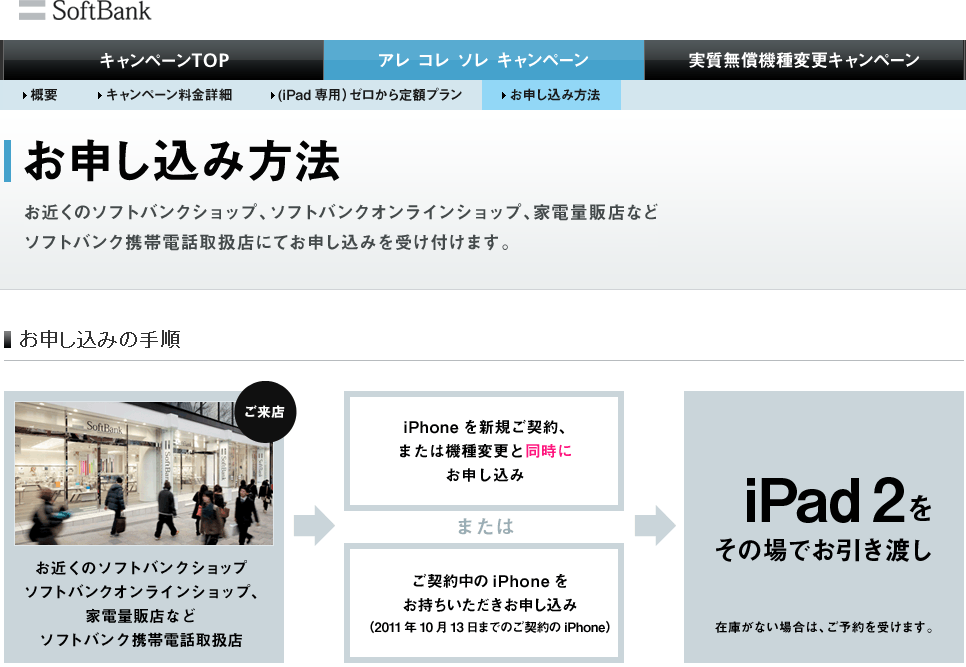Open the キャンペーンTOP tab
966x667 pixels.
(163, 60)
